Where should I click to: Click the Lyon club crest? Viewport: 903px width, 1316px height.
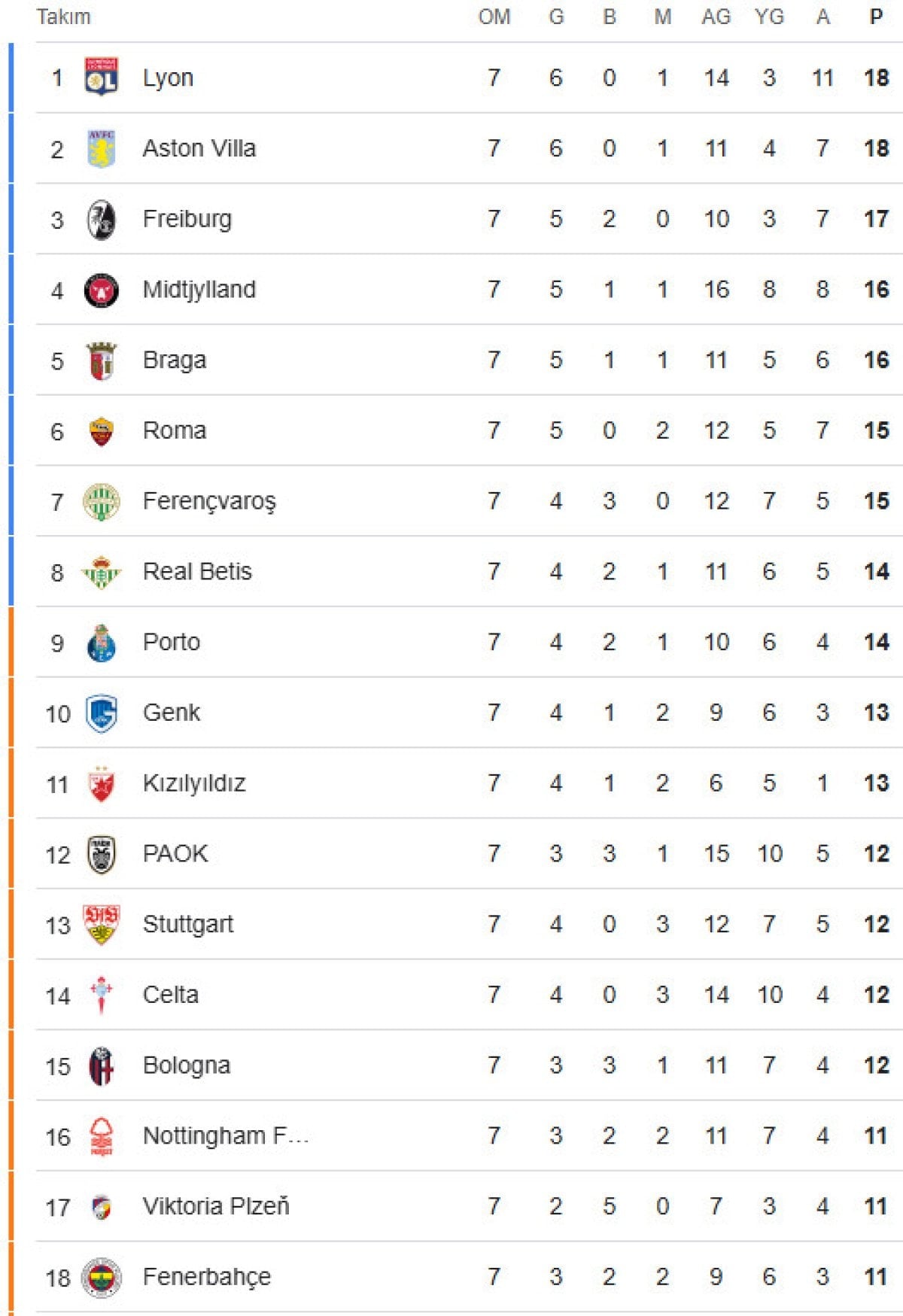[101, 77]
